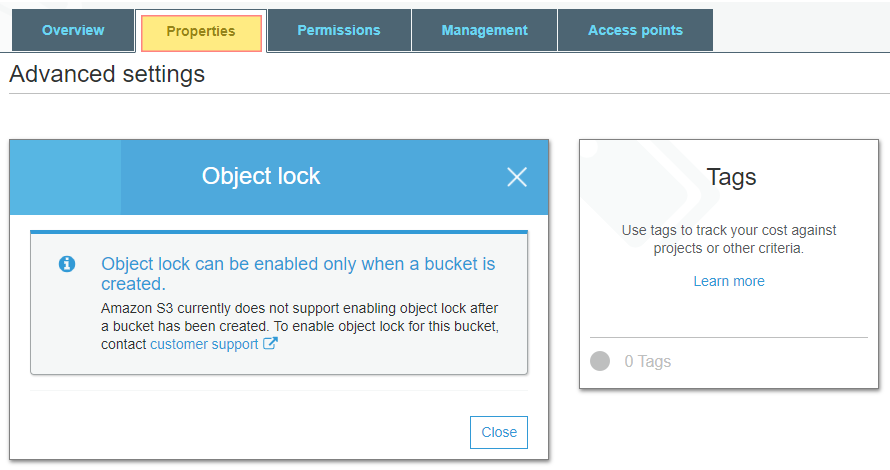Open the external link icon after customer support
The height and width of the screenshot is (470, 890).
click(270, 343)
